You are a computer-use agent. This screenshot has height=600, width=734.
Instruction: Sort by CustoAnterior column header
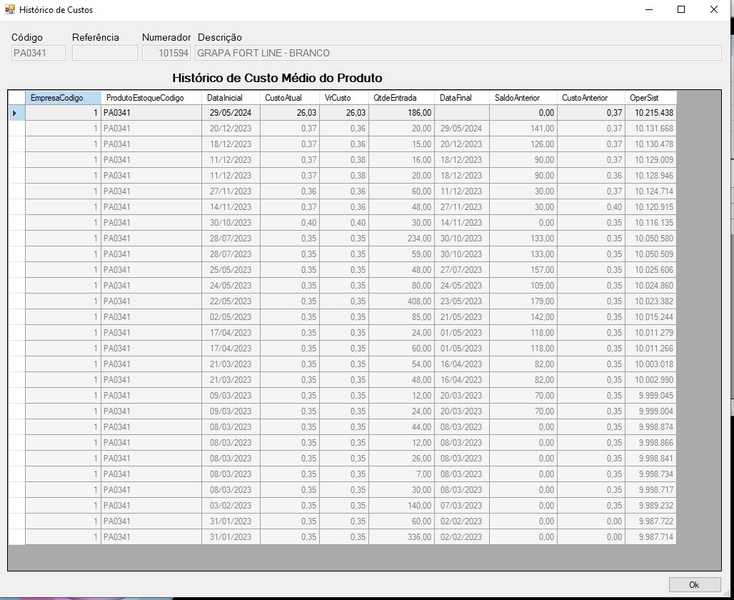point(591,98)
